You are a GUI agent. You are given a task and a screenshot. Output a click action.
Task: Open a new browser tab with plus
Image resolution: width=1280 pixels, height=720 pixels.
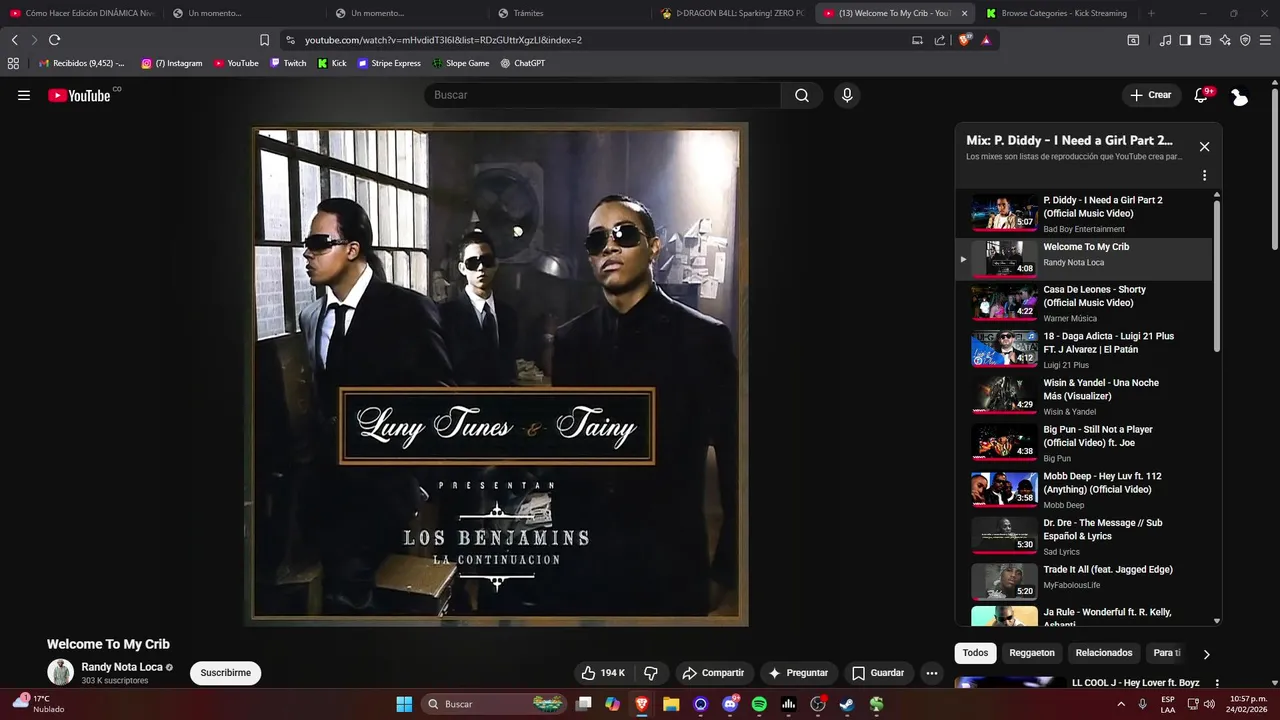click(x=1151, y=13)
